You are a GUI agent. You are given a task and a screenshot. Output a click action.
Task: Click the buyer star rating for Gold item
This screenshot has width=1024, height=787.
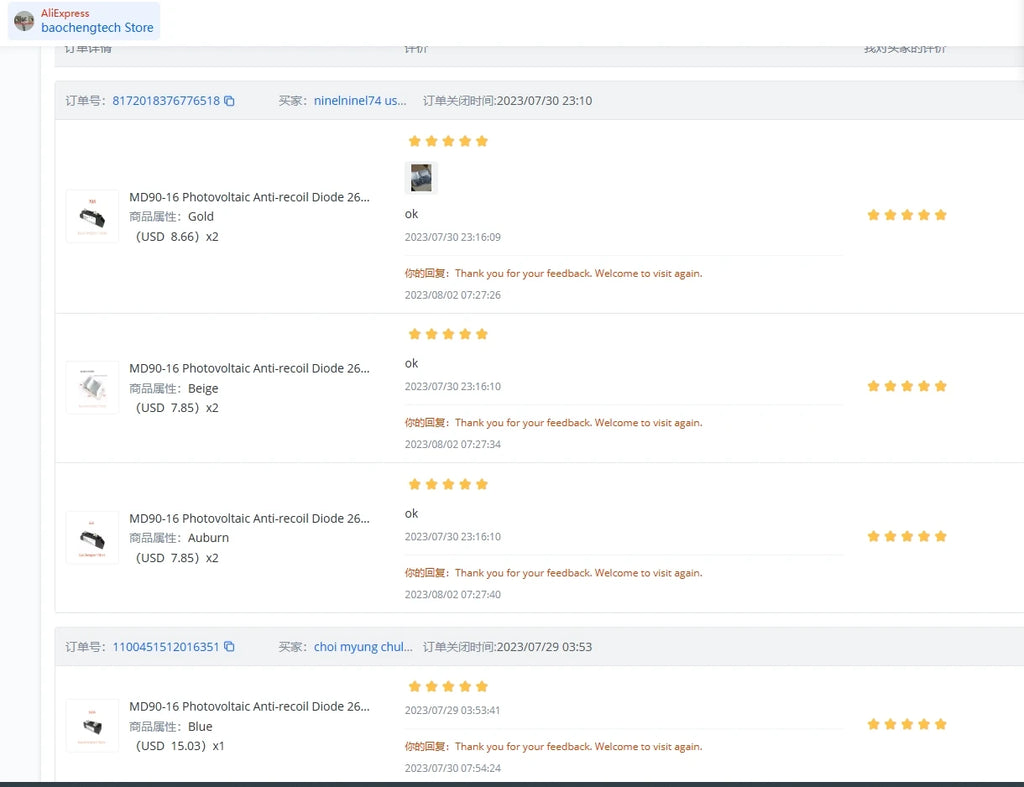448,141
